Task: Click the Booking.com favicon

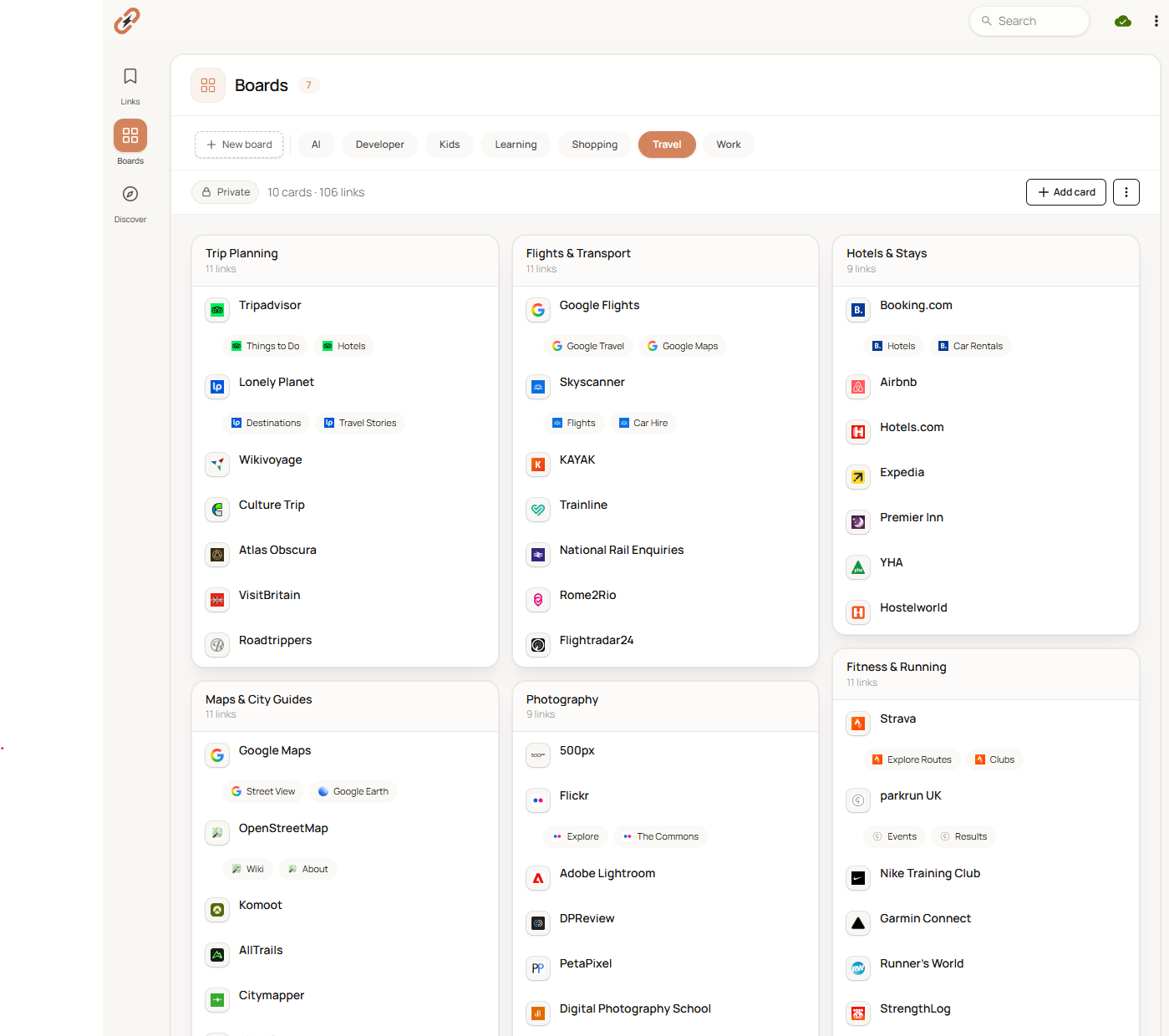Action: [x=858, y=310]
